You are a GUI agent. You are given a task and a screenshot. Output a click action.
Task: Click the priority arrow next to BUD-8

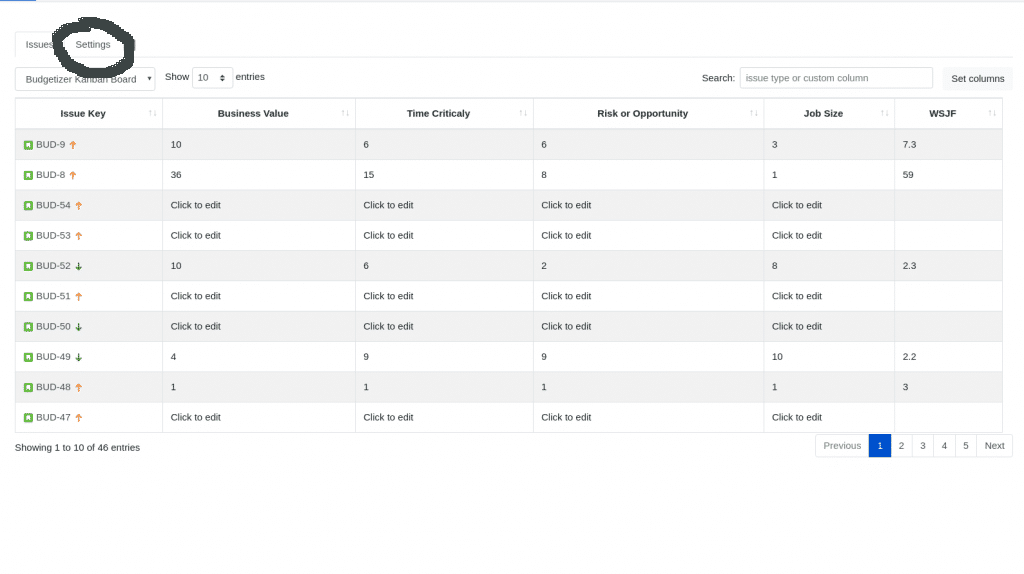73,175
